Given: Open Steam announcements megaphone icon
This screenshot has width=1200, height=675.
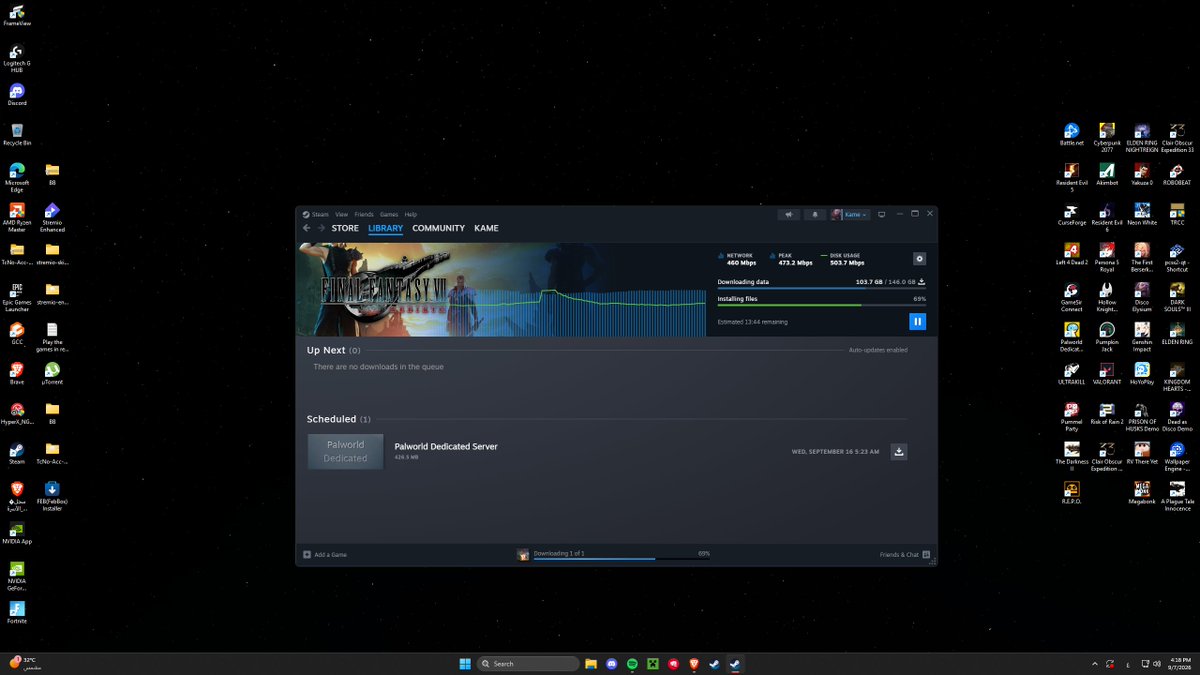Looking at the screenshot, I should 789,214.
